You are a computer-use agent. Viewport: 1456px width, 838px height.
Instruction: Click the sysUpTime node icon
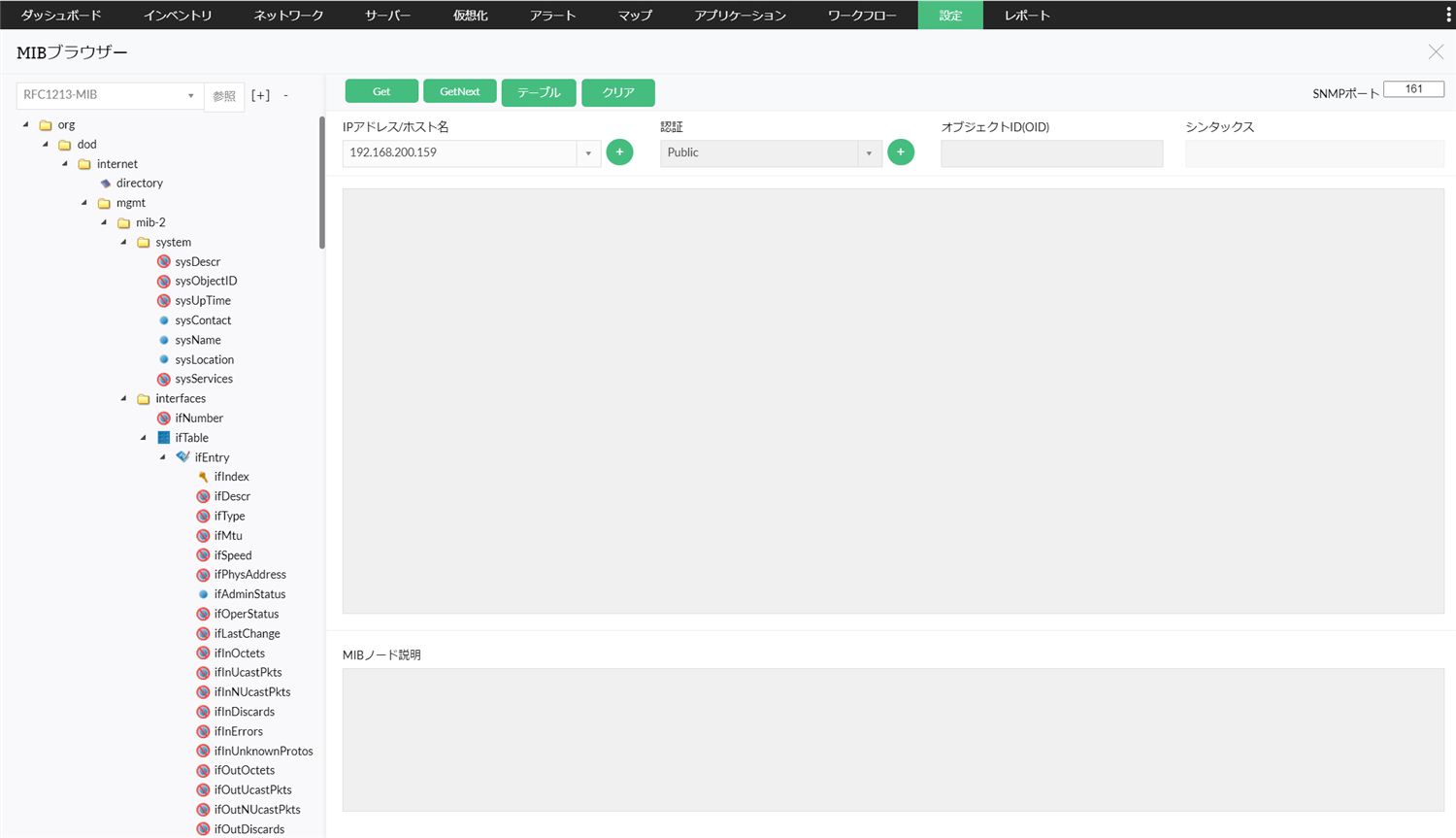164,301
